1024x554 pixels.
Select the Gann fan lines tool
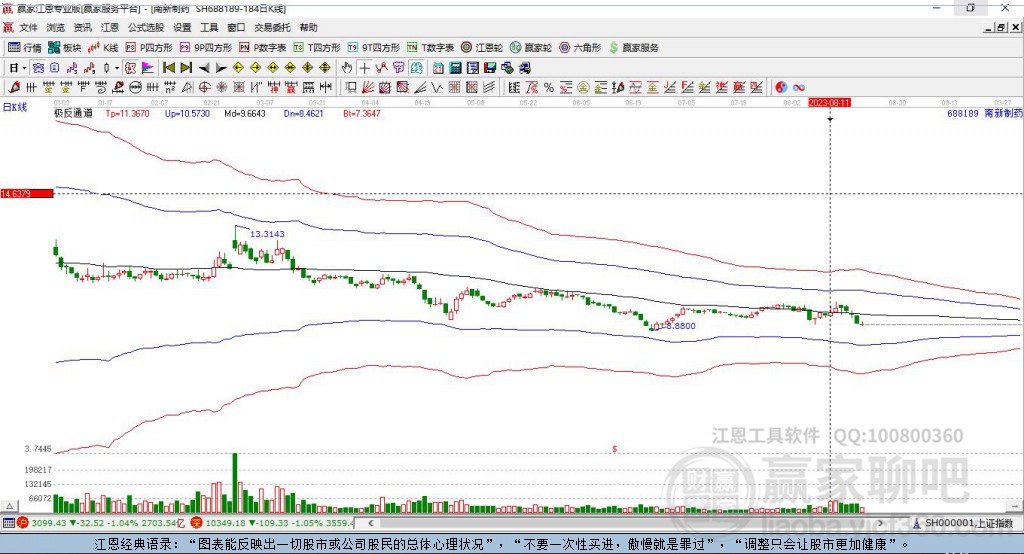tap(368, 88)
